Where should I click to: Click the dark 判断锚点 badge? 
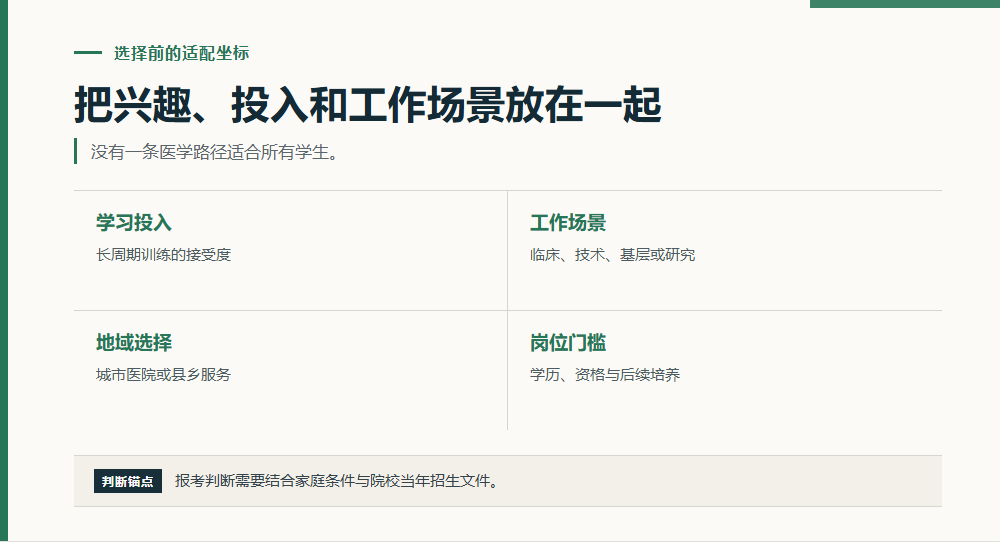pos(128,481)
